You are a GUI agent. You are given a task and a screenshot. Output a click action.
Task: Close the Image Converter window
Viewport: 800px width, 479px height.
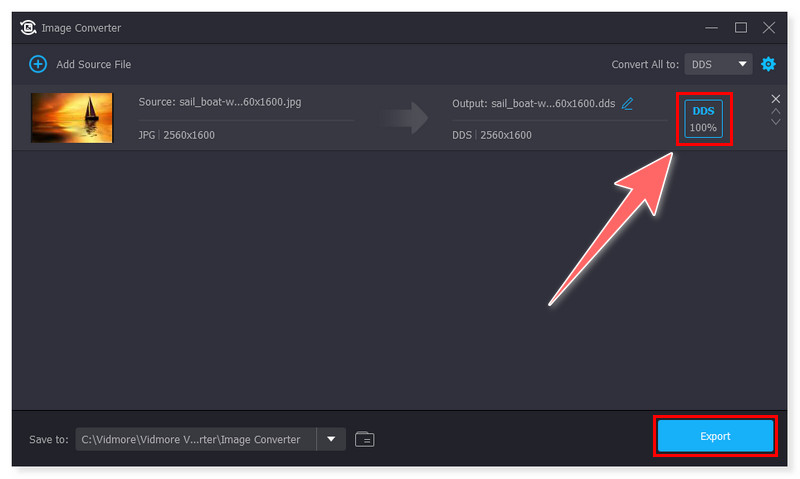pos(769,27)
